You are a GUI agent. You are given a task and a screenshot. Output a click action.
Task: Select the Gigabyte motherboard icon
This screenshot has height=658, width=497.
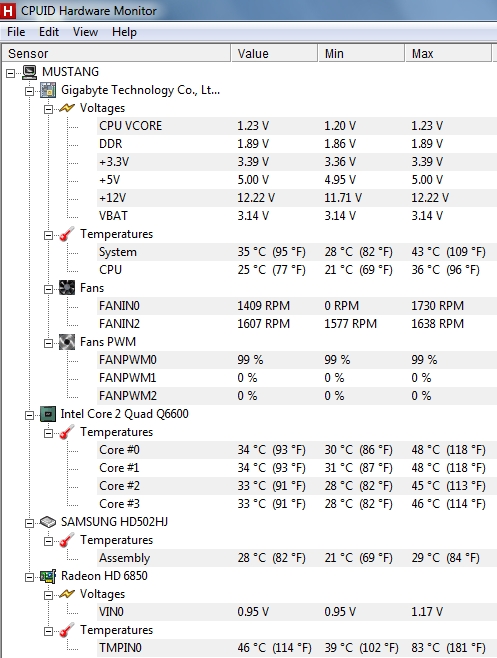click(x=48, y=90)
